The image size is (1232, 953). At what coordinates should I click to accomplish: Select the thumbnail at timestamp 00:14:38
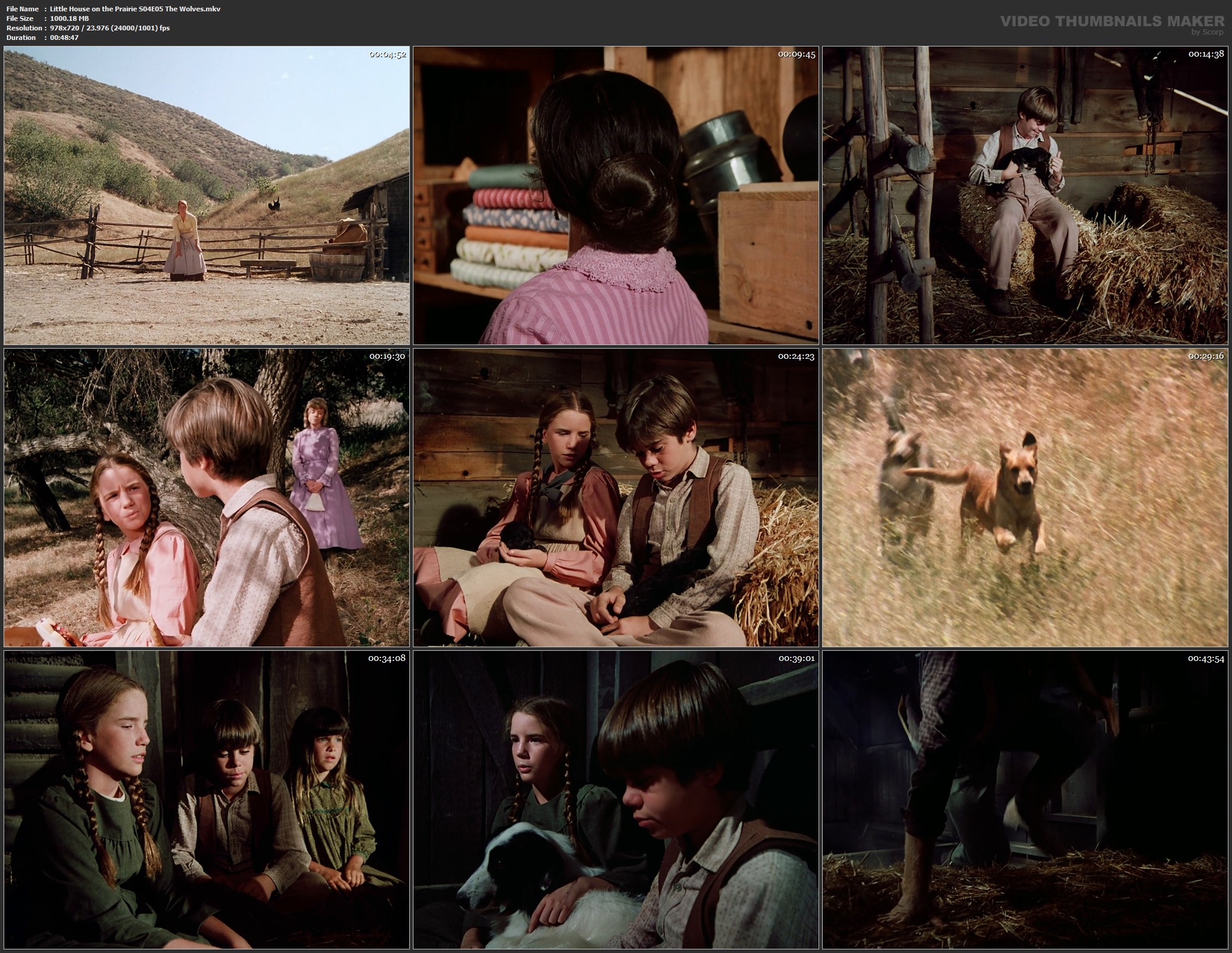[x=1025, y=195]
